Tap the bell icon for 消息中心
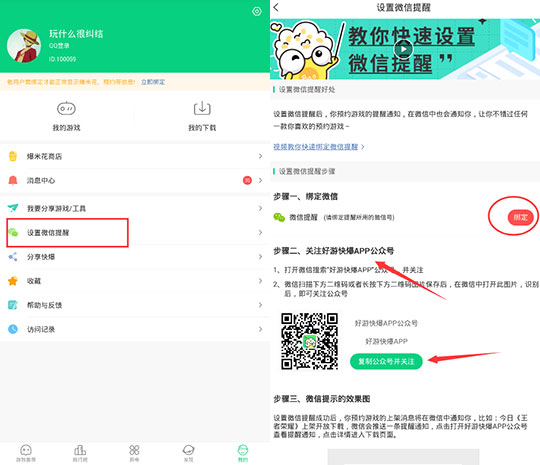This screenshot has width=540, height=465. coord(13,180)
